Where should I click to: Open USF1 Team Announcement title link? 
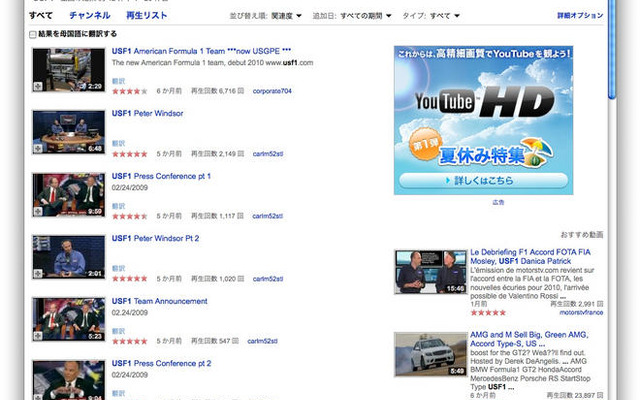click(160, 301)
